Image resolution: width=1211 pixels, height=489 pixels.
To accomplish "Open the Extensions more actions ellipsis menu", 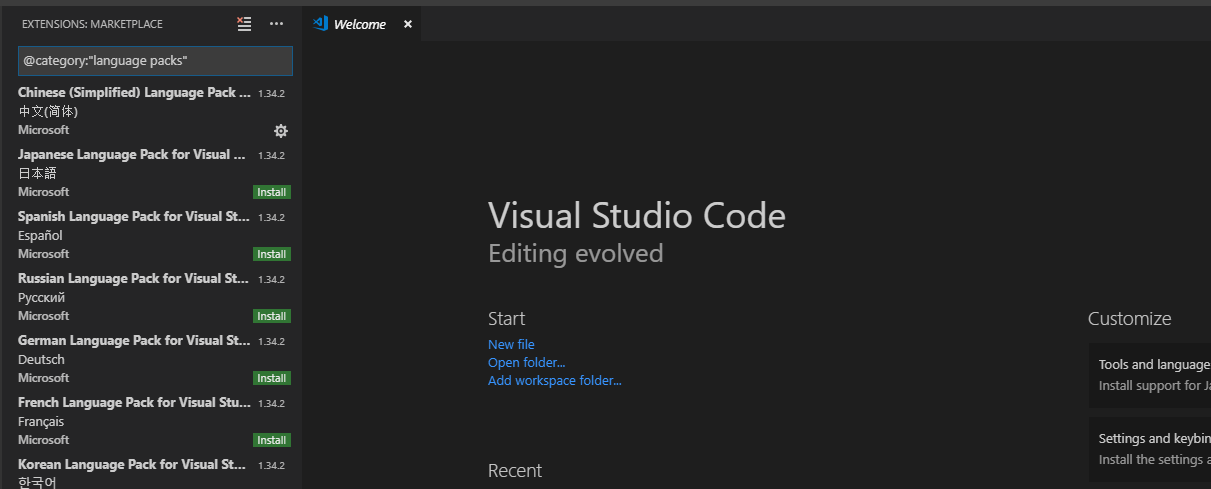I will coord(277,23).
